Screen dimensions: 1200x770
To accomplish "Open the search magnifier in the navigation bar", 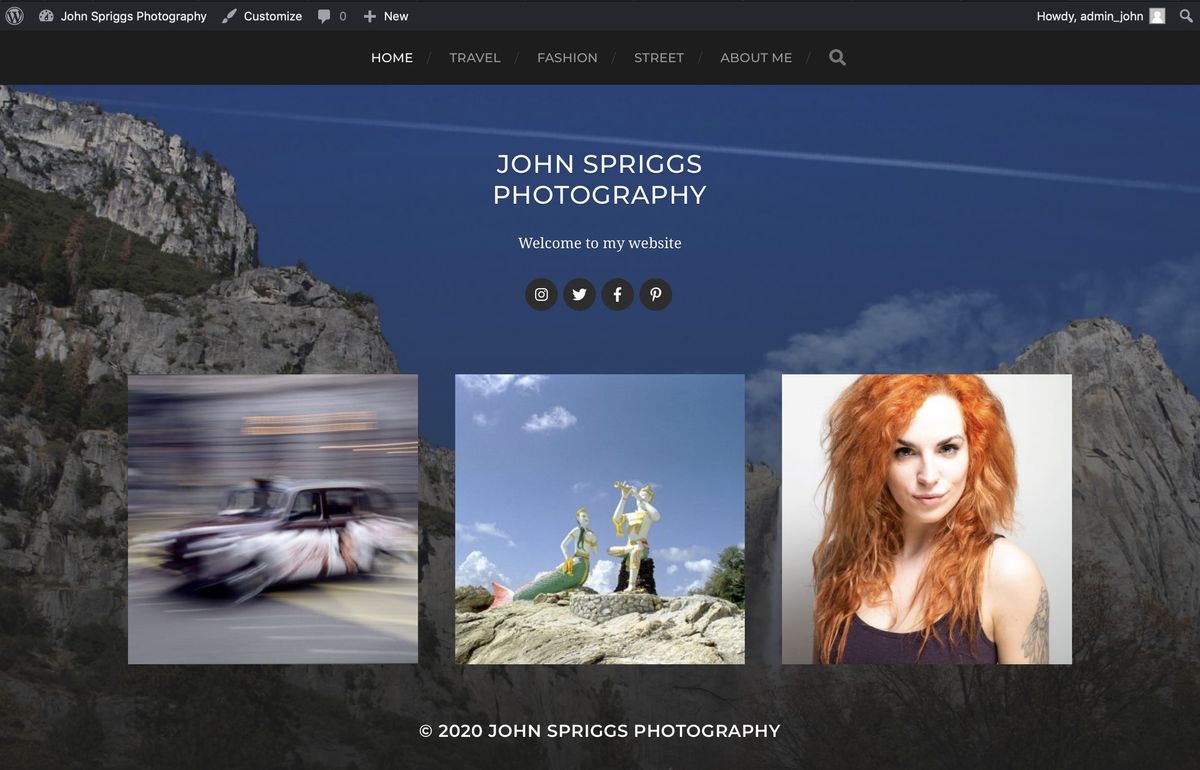I will [836, 57].
